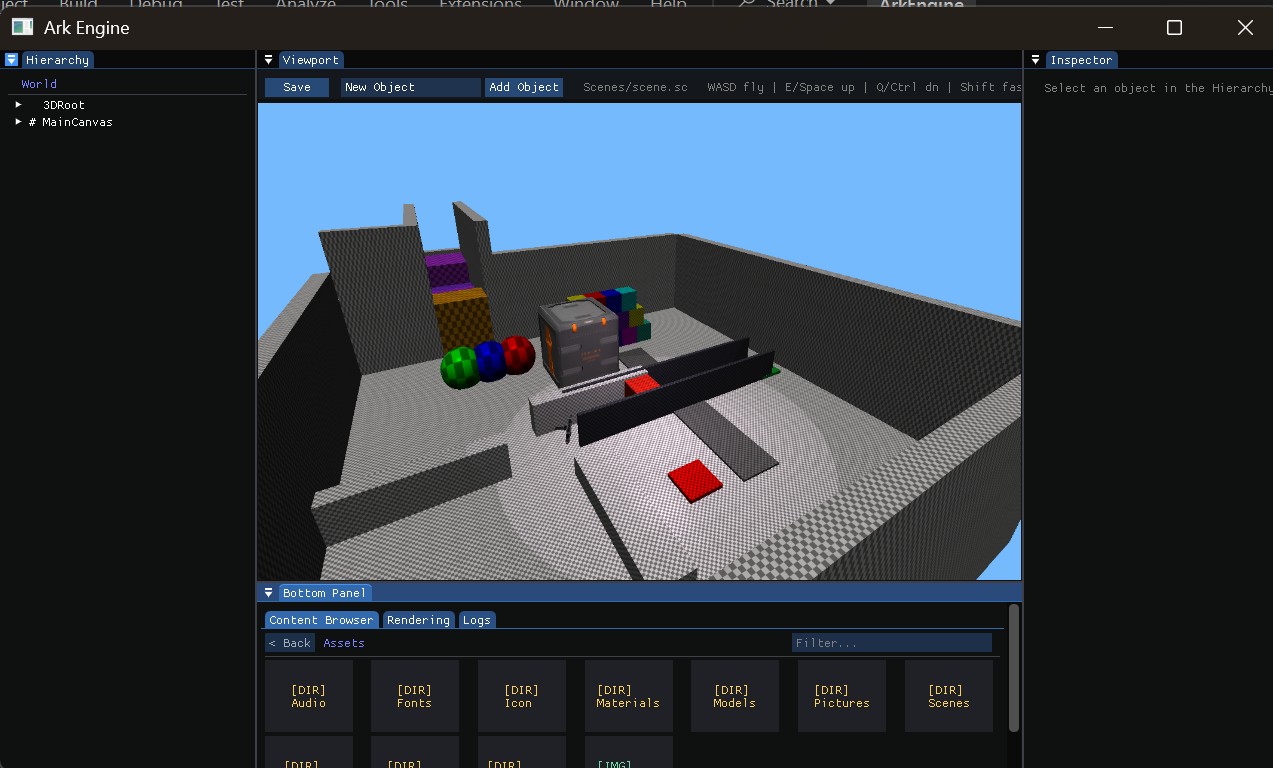The image size is (1273, 768).
Task: Select MainCanvas in the hierarchy
Action: tap(77, 122)
